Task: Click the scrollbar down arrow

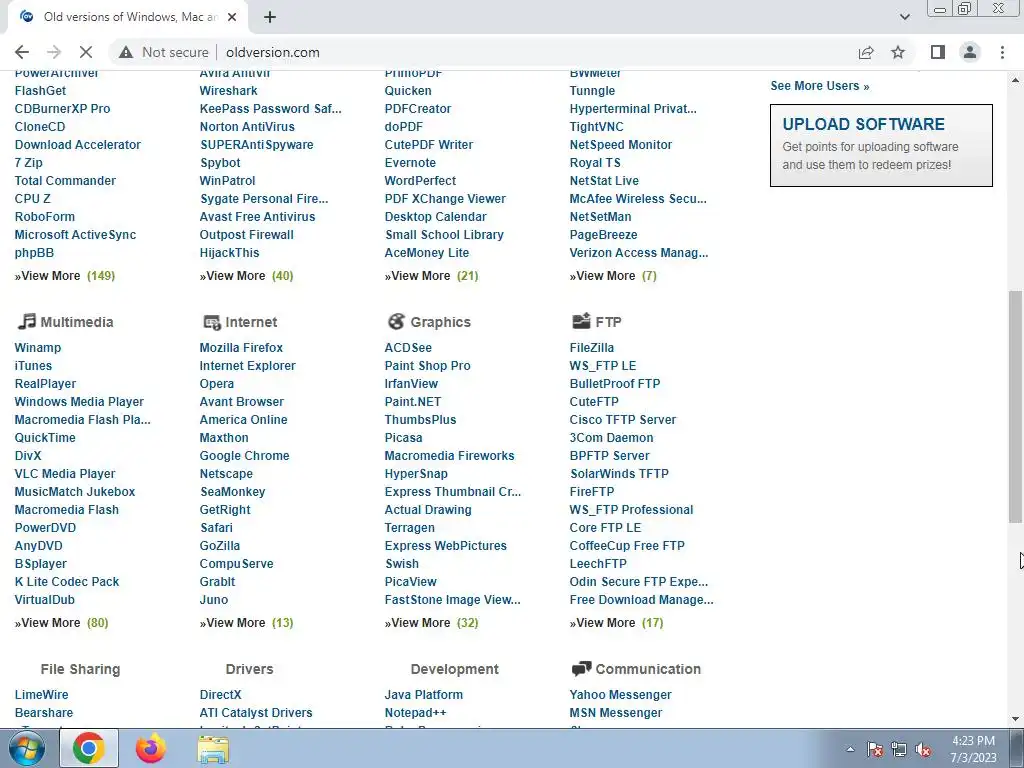Action: pos(1016,719)
